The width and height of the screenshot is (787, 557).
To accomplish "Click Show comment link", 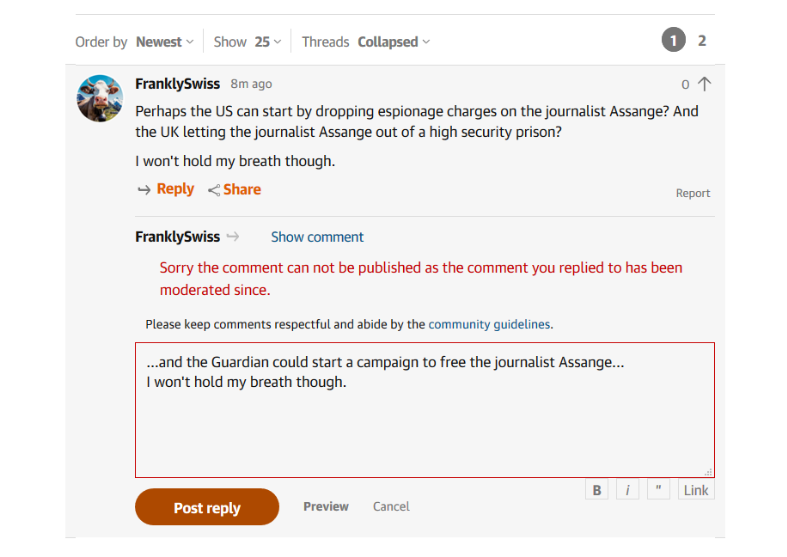I will coord(317,237).
